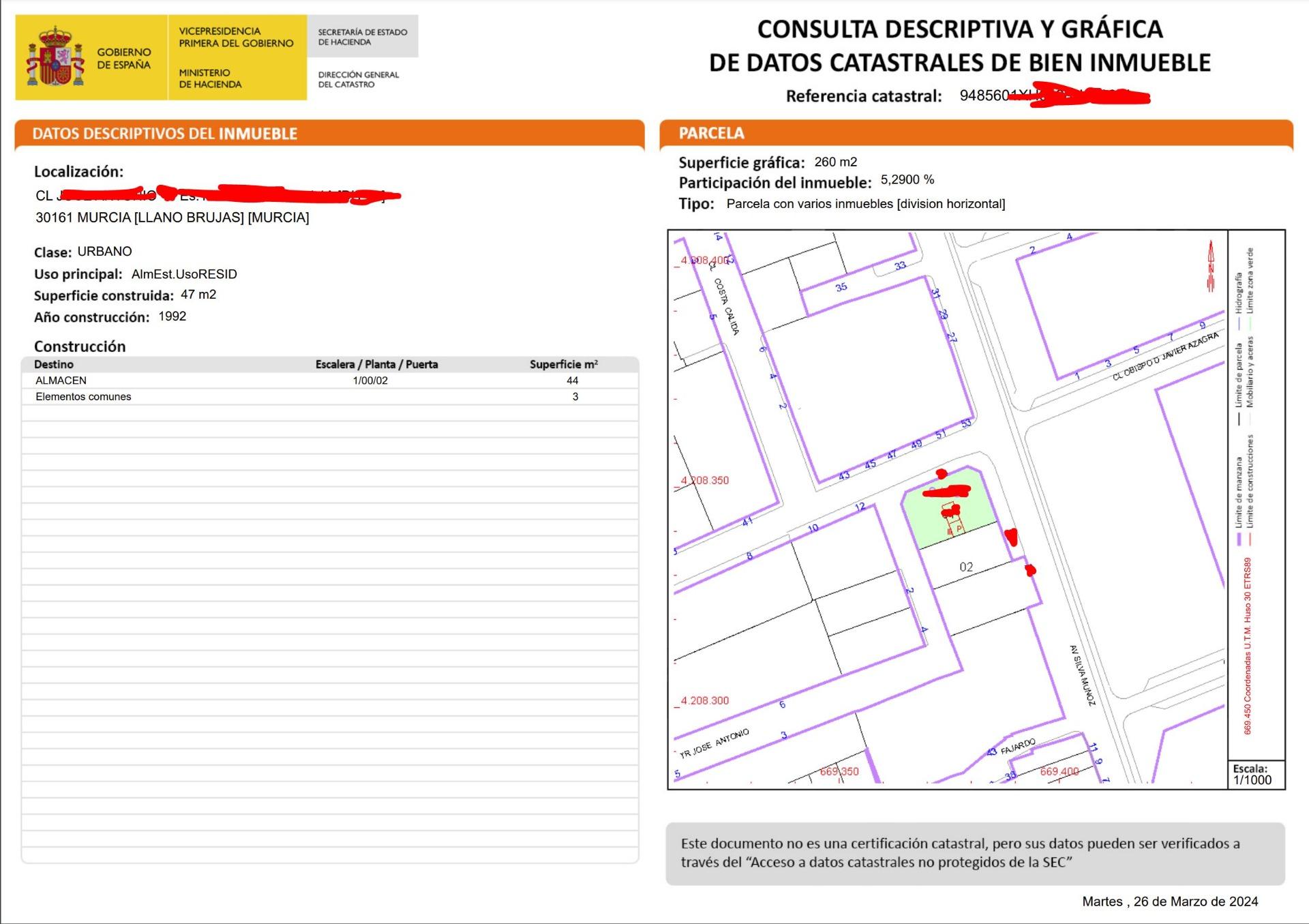Click the Destino column header
Viewport: 1309px width, 924px height.
(x=54, y=364)
